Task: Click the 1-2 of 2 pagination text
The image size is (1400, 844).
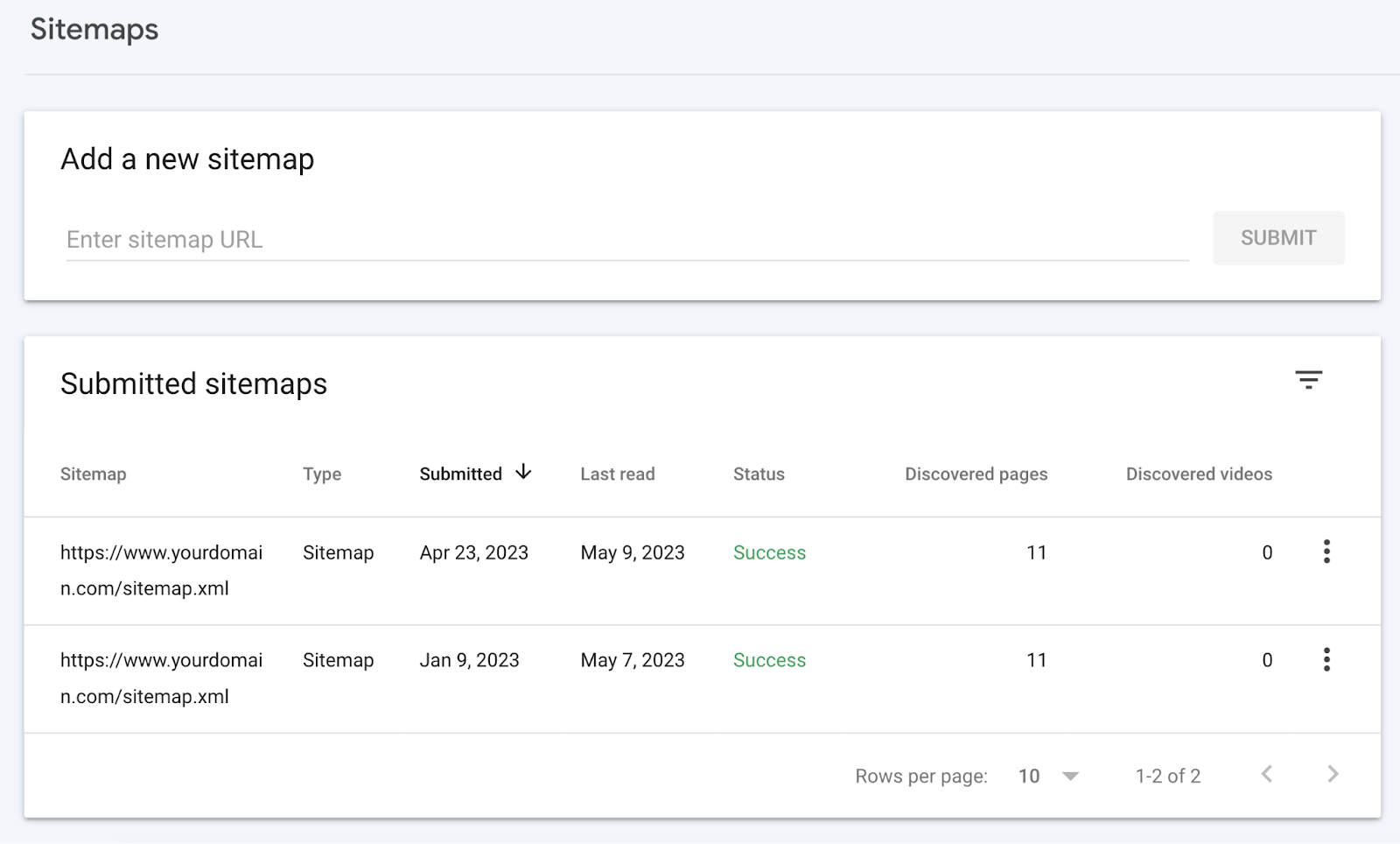Action: point(1168,776)
